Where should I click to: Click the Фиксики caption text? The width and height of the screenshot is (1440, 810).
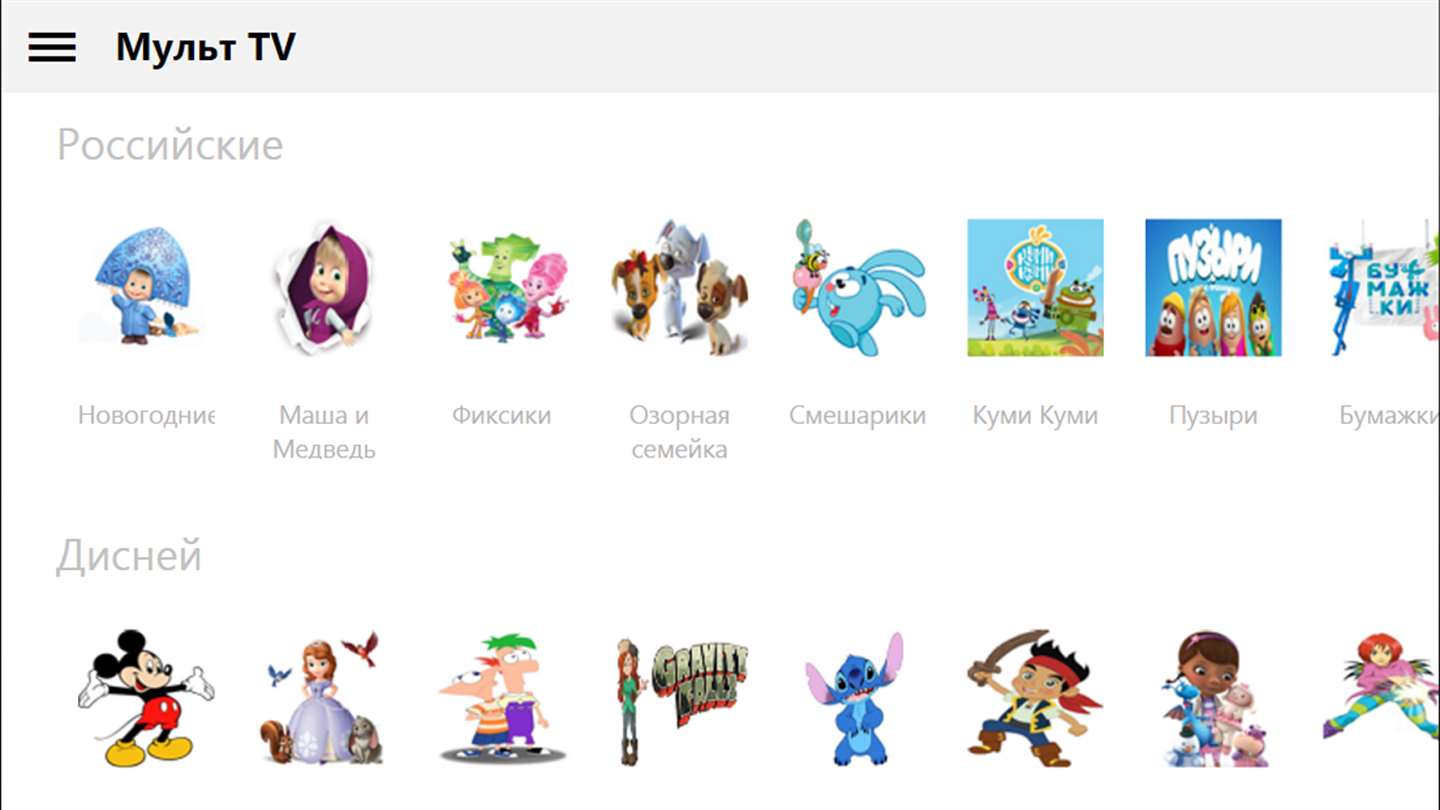(x=502, y=415)
